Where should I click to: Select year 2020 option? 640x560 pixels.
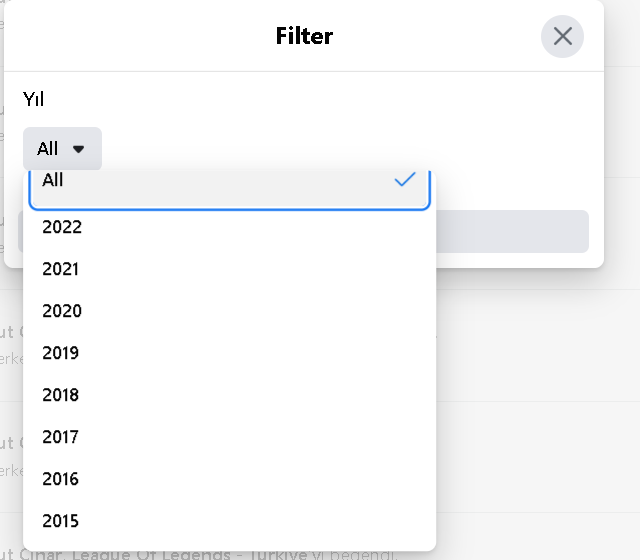[x=229, y=311]
